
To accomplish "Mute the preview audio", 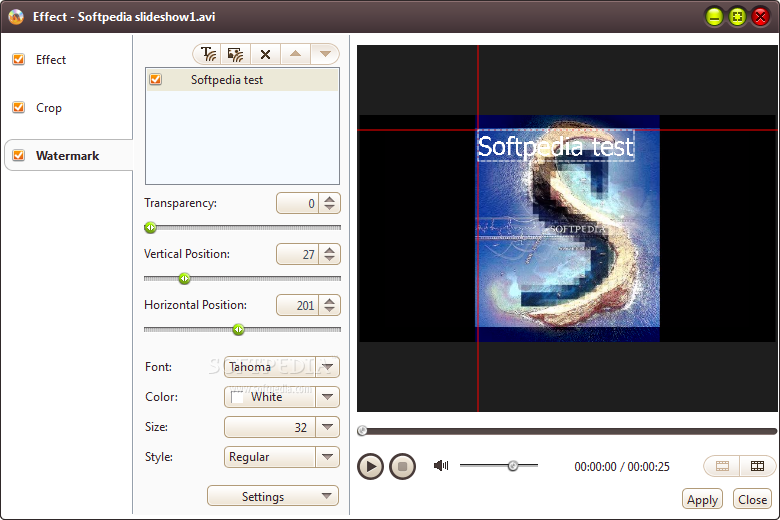I will [x=441, y=465].
